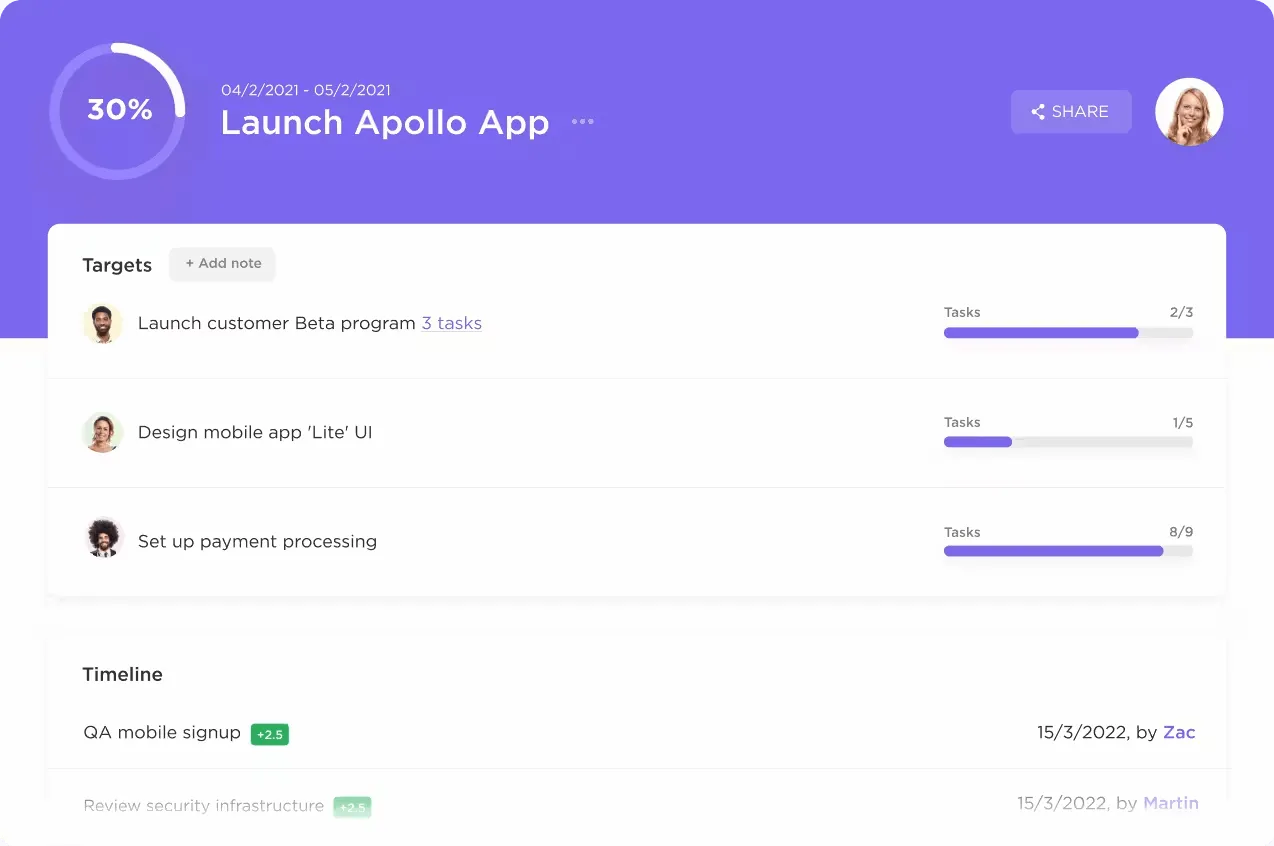Open the user link Zac
The width and height of the screenshot is (1274, 846).
coord(1179,732)
